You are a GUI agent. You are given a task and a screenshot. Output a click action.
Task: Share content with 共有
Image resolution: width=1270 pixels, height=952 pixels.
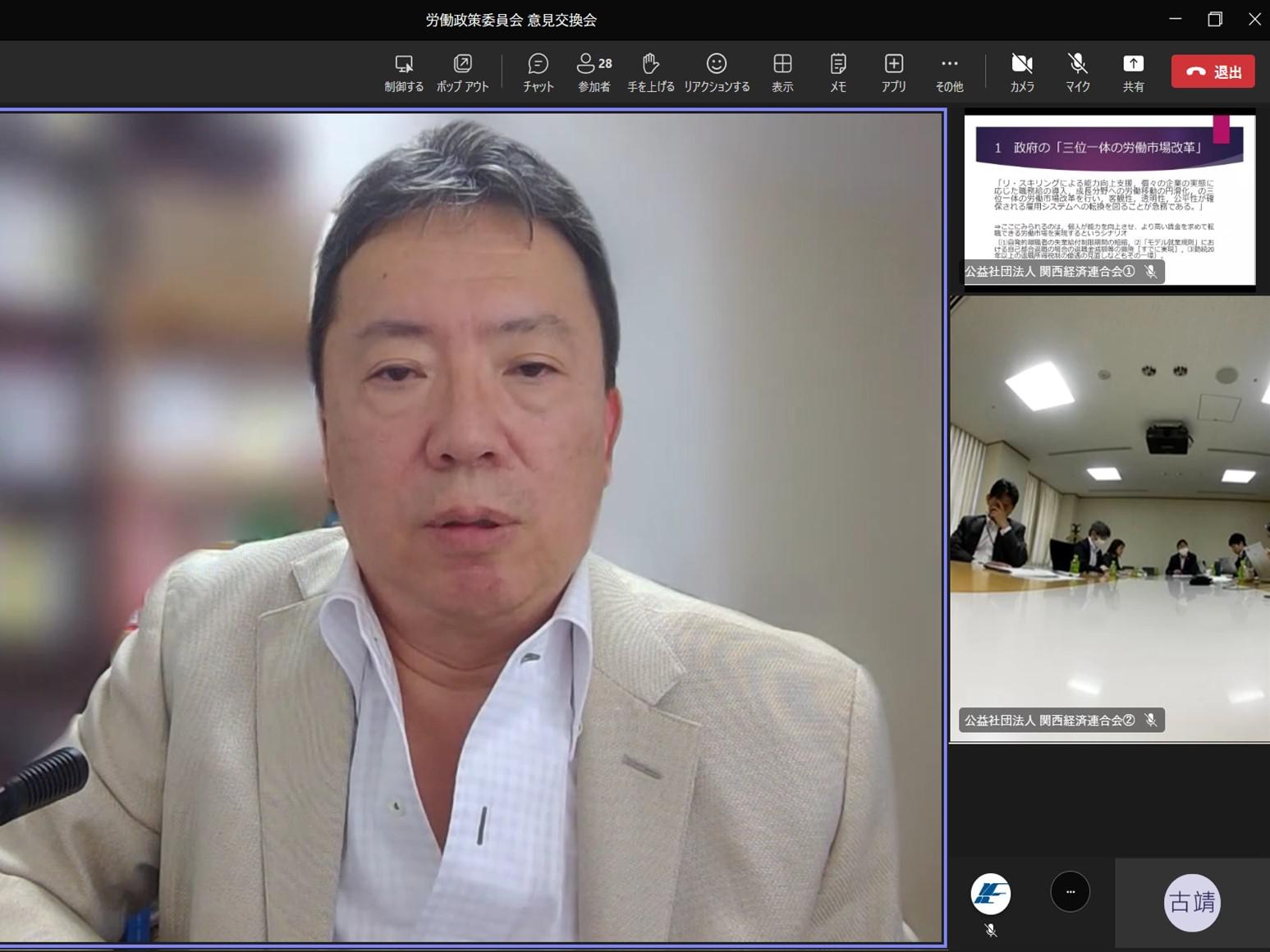[1133, 72]
